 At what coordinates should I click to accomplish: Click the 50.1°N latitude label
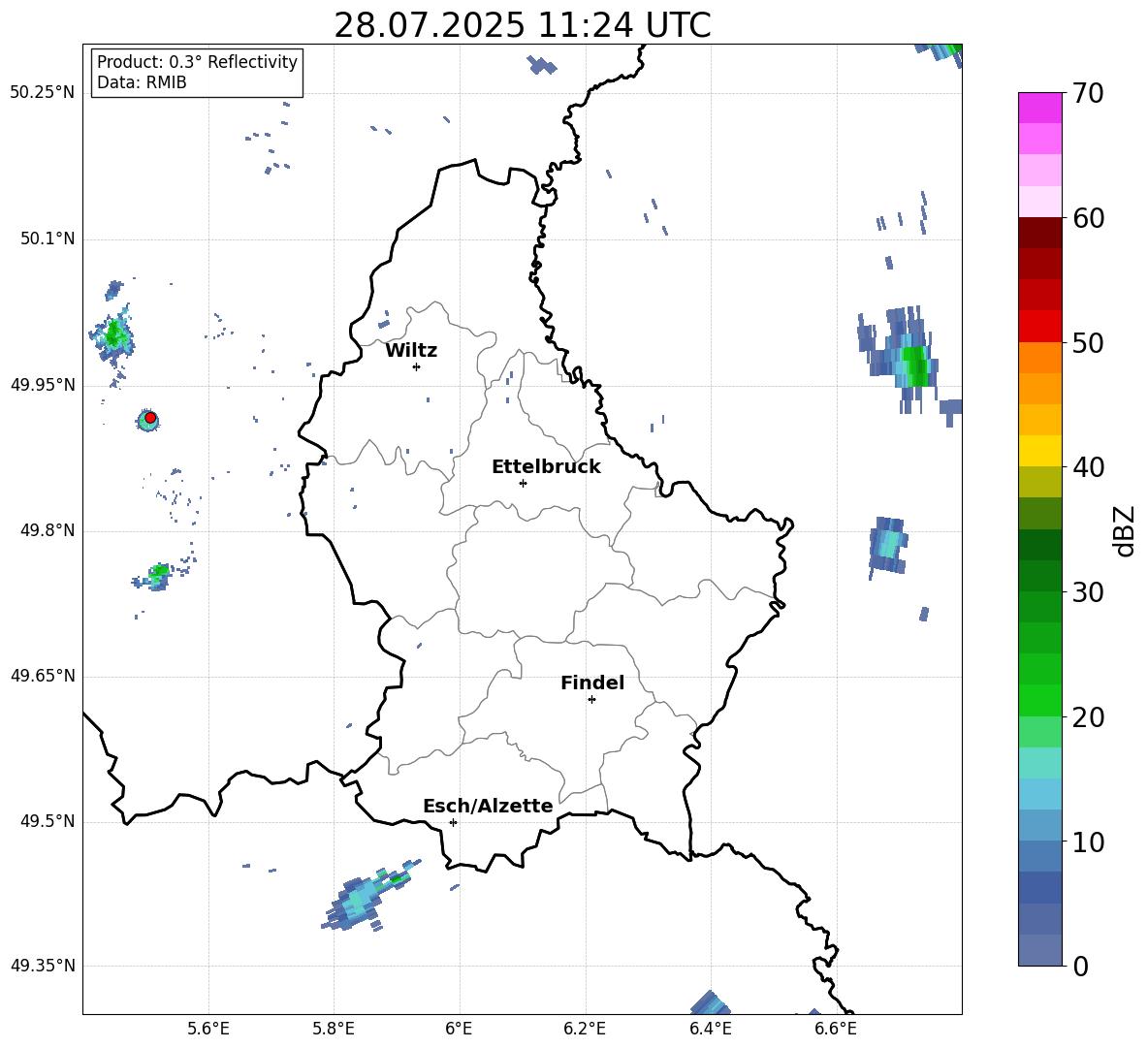coord(48,239)
